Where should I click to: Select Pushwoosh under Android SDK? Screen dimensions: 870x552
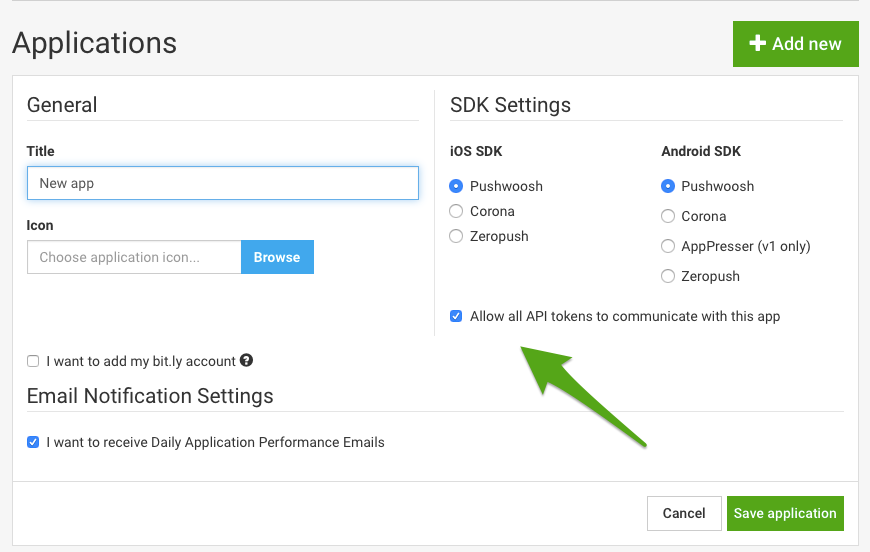(667, 186)
